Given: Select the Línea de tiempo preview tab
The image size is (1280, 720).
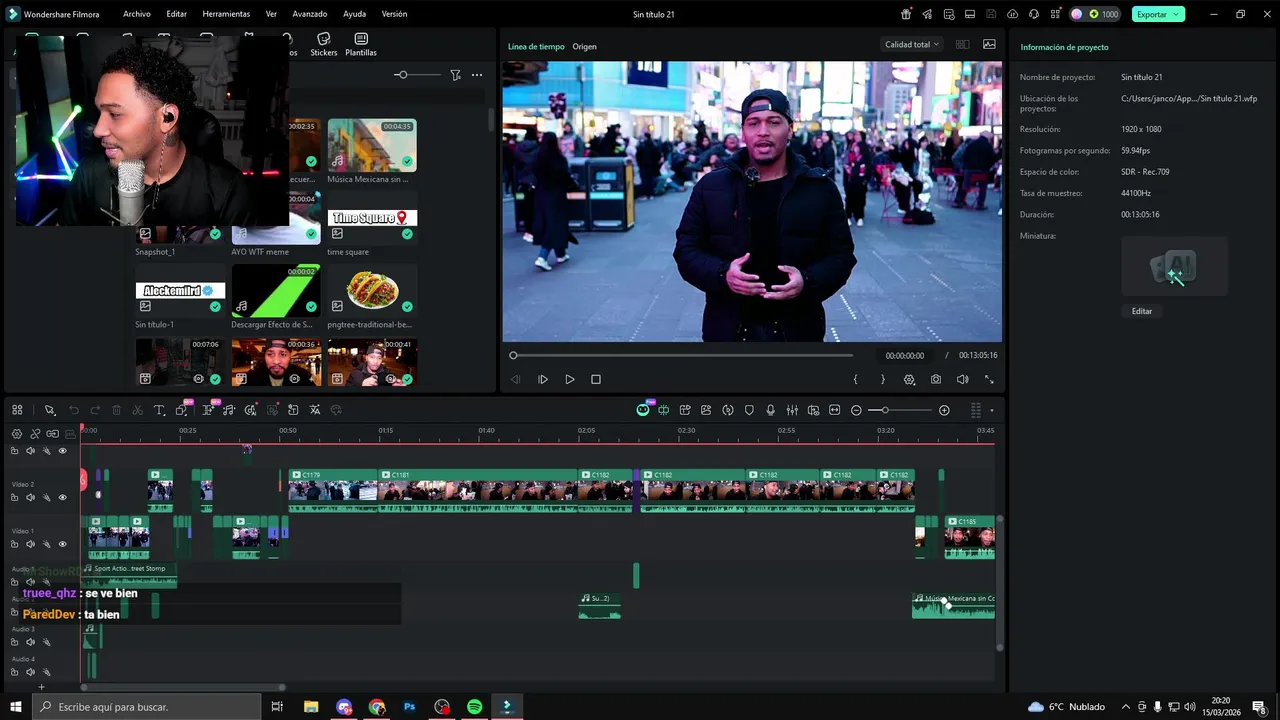Looking at the screenshot, I should point(536,47).
